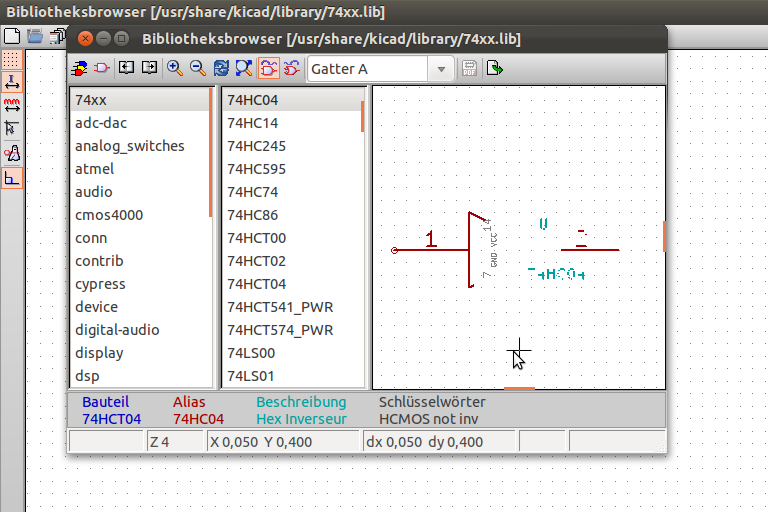Toggle hidden pins icon in background sidebar

[x=12, y=153]
